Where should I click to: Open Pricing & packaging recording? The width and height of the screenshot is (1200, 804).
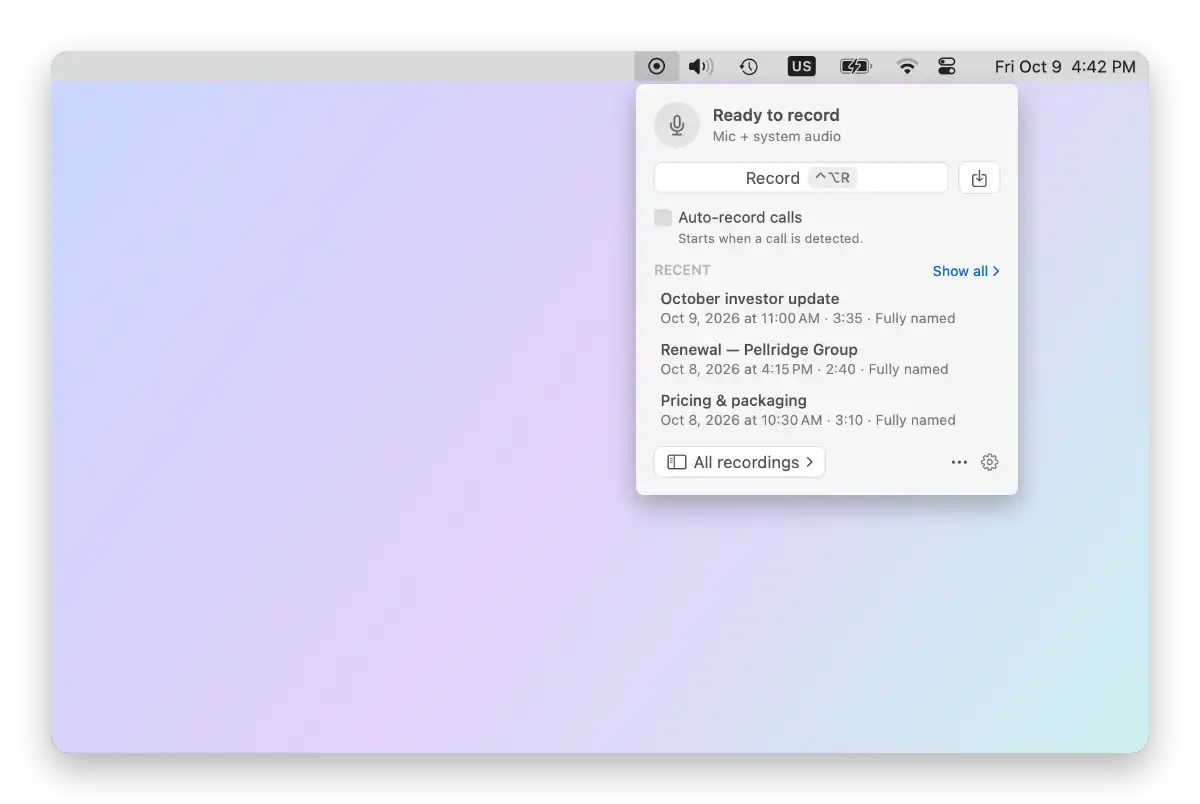coord(827,410)
